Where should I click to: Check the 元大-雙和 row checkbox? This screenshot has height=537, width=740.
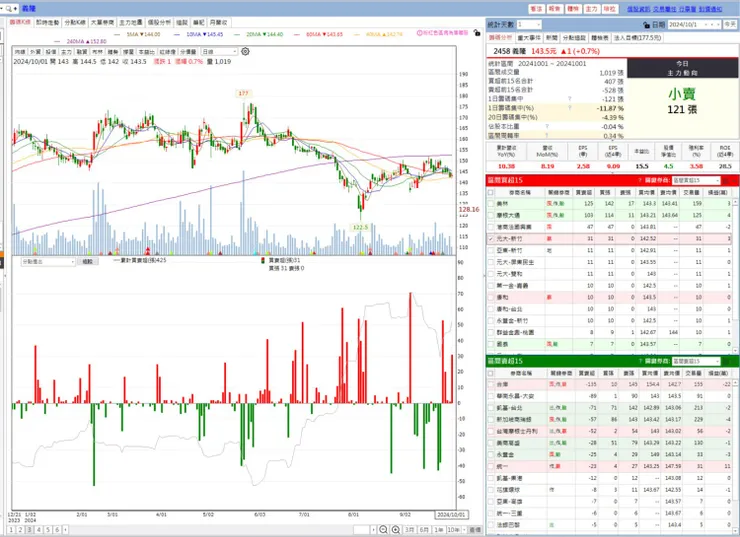tap(491, 274)
